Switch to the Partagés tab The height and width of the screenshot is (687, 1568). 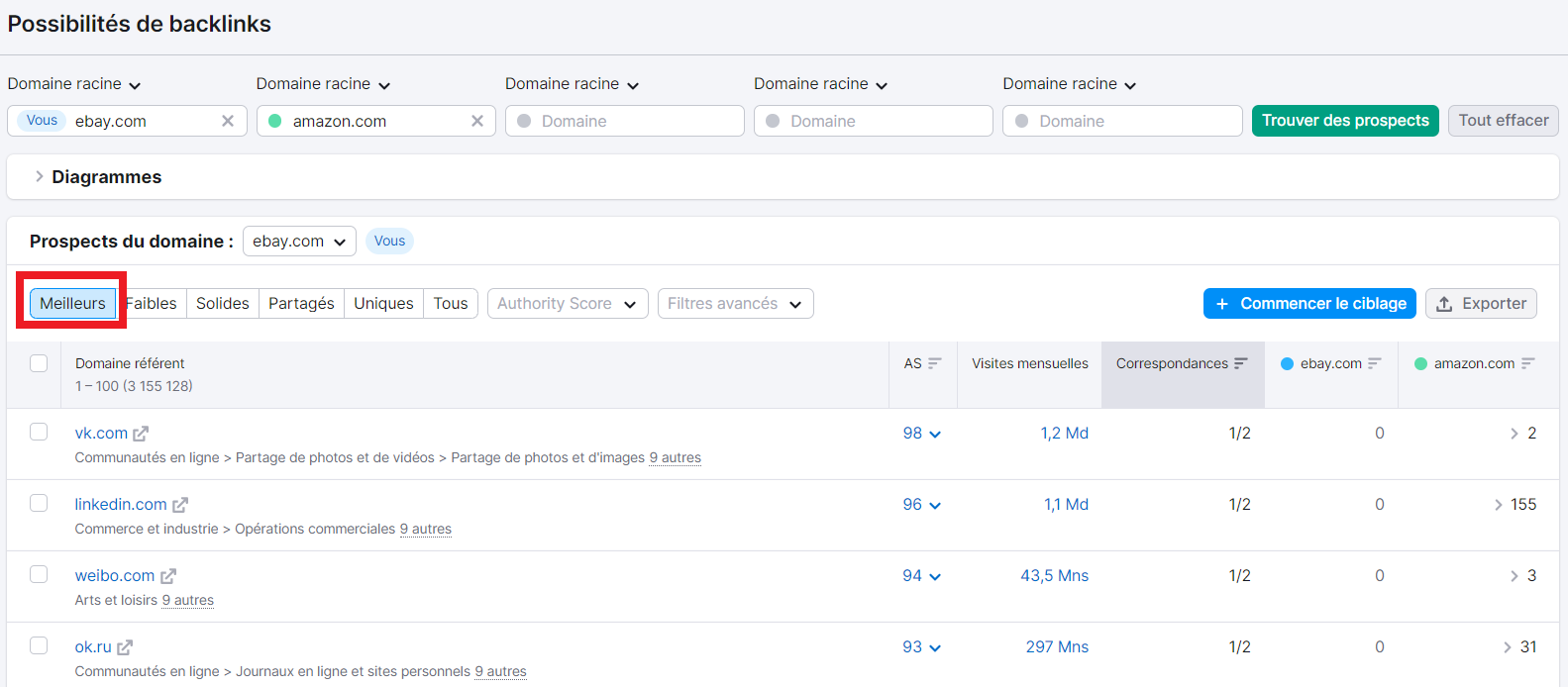coord(301,304)
